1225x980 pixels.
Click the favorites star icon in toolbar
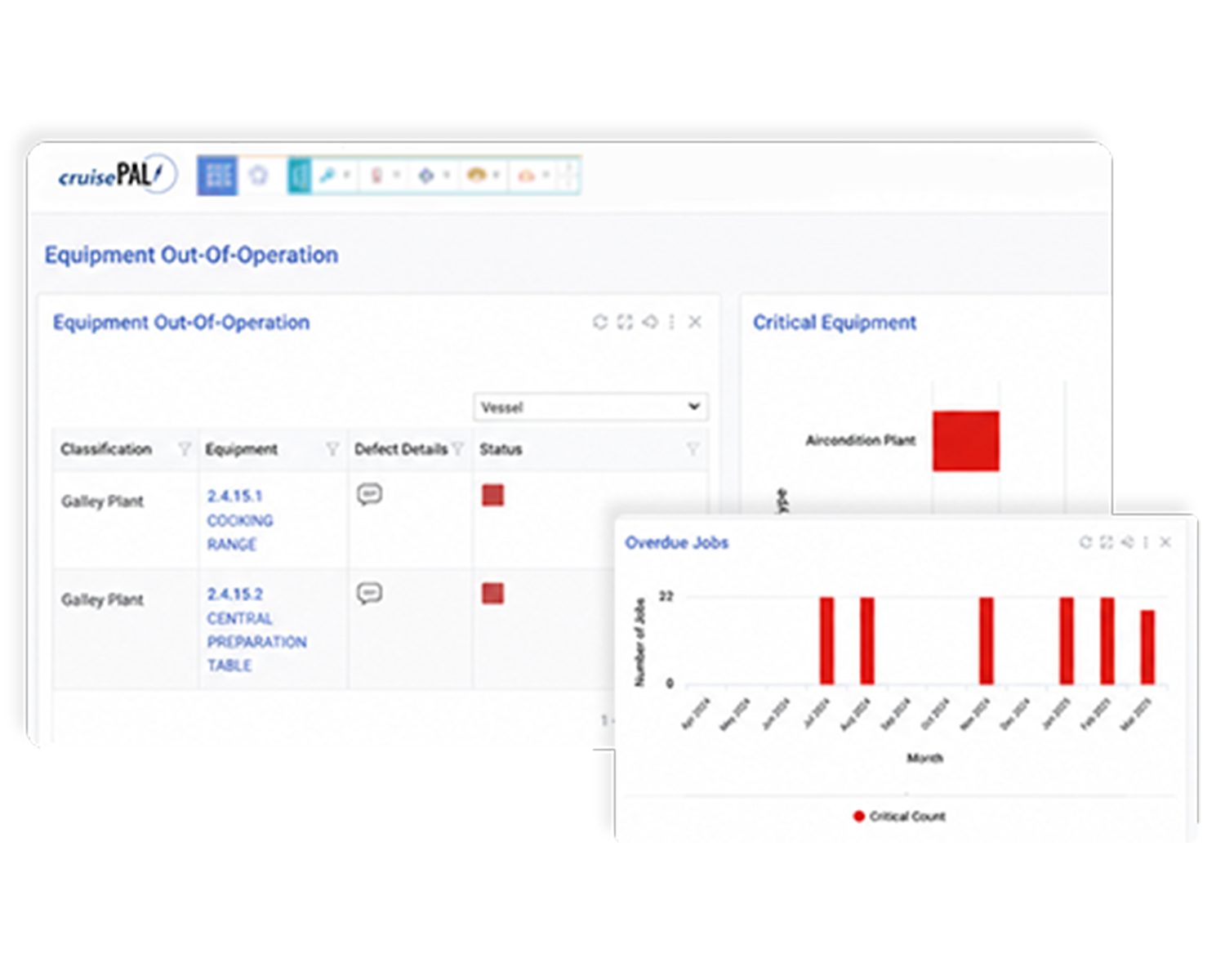coord(259,176)
